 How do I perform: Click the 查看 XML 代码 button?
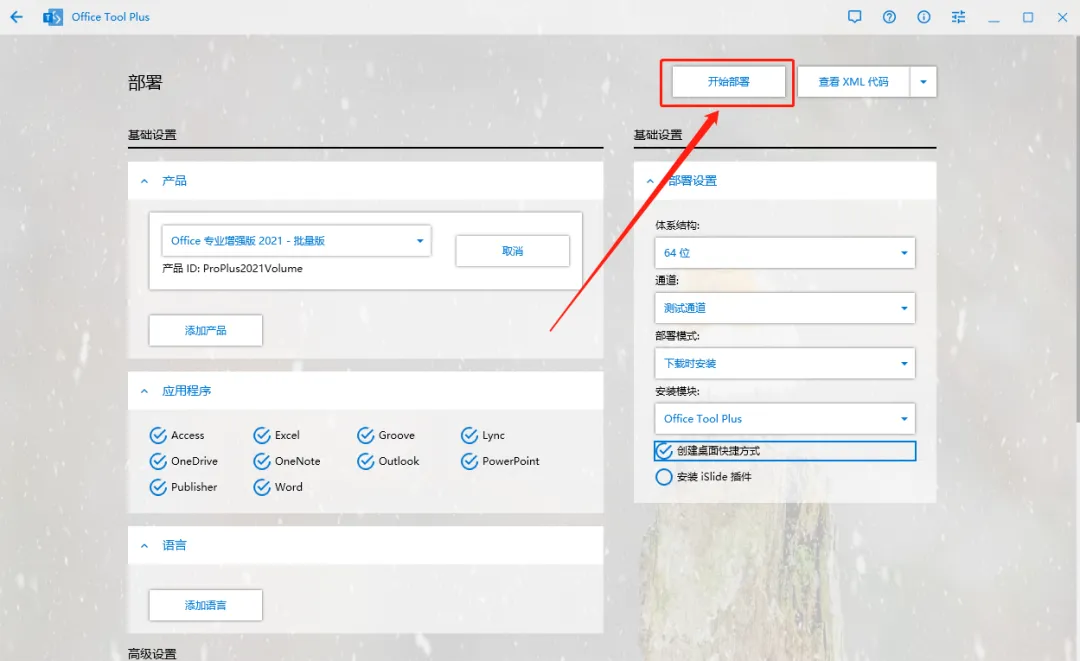click(x=853, y=82)
